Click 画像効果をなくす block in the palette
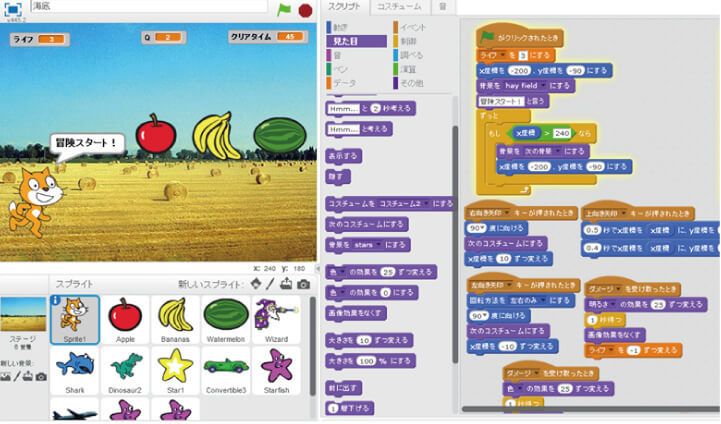This screenshot has height=424, width=721. (356, 313)
